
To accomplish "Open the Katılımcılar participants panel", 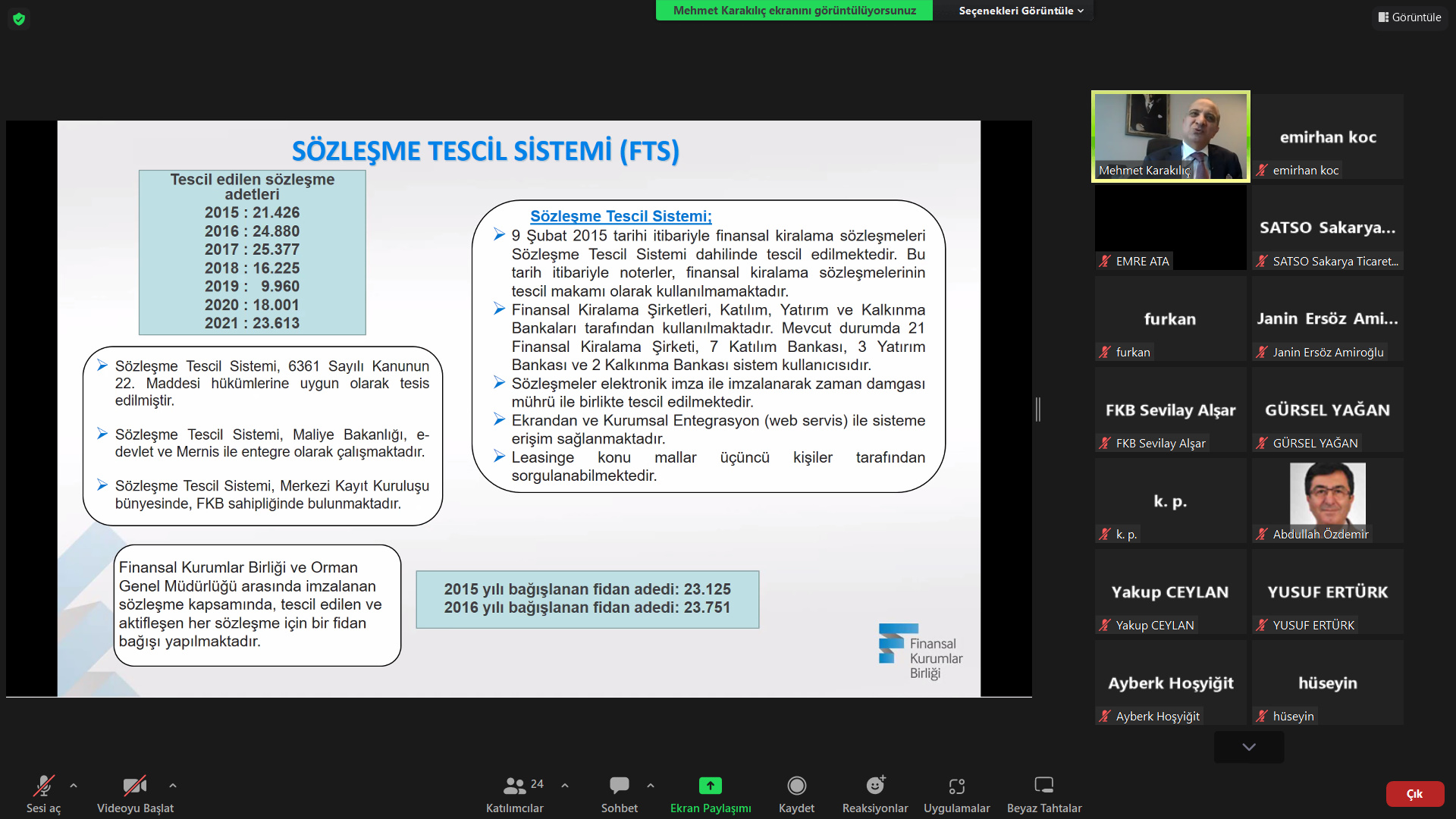I will (515, 786).
